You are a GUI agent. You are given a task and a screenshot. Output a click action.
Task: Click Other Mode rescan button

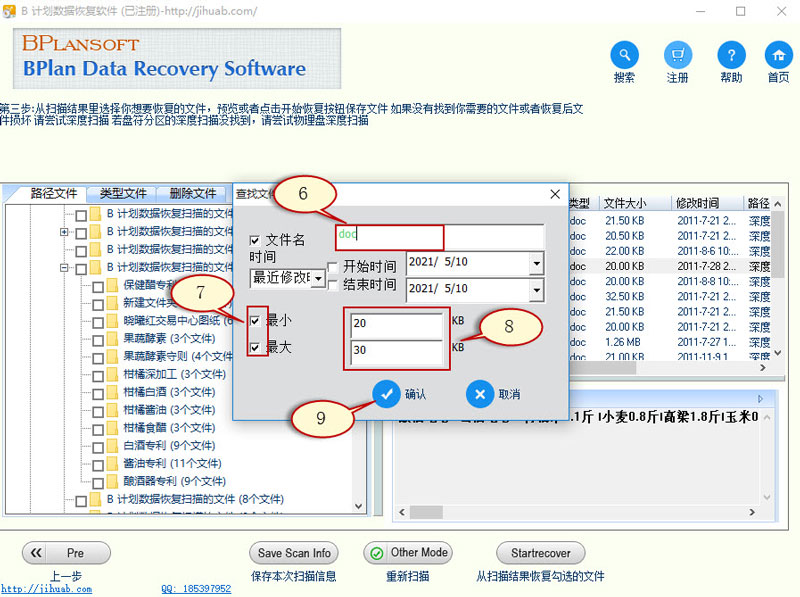pos(408,553)
